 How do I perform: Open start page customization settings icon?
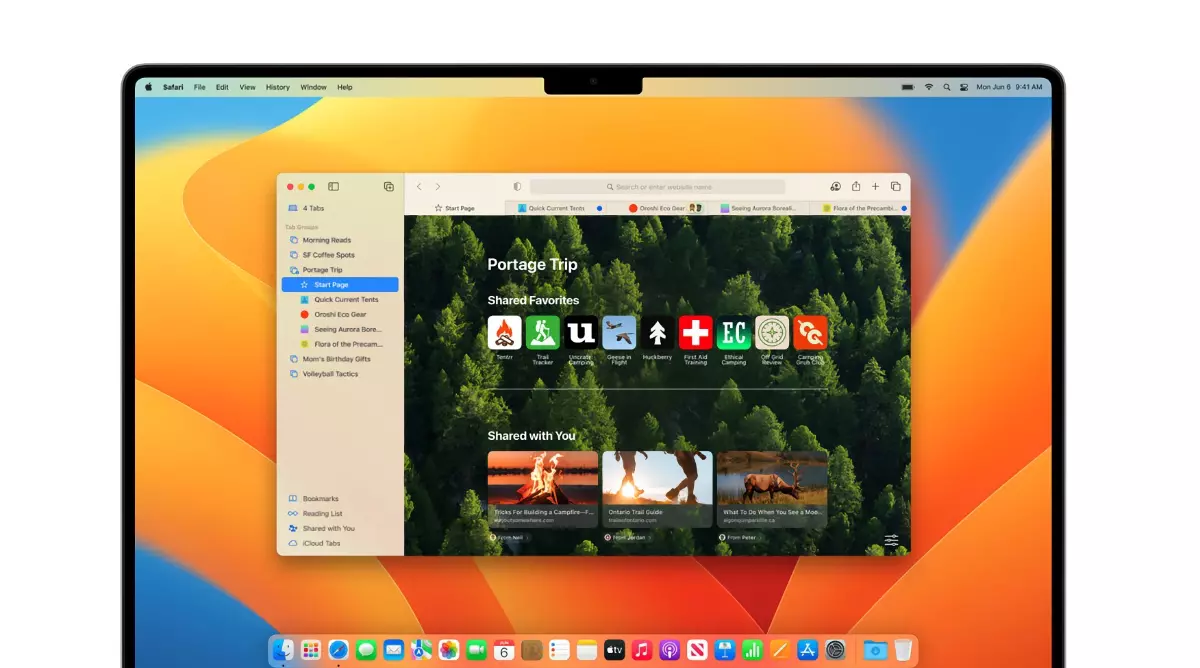(x=891, y=541)
